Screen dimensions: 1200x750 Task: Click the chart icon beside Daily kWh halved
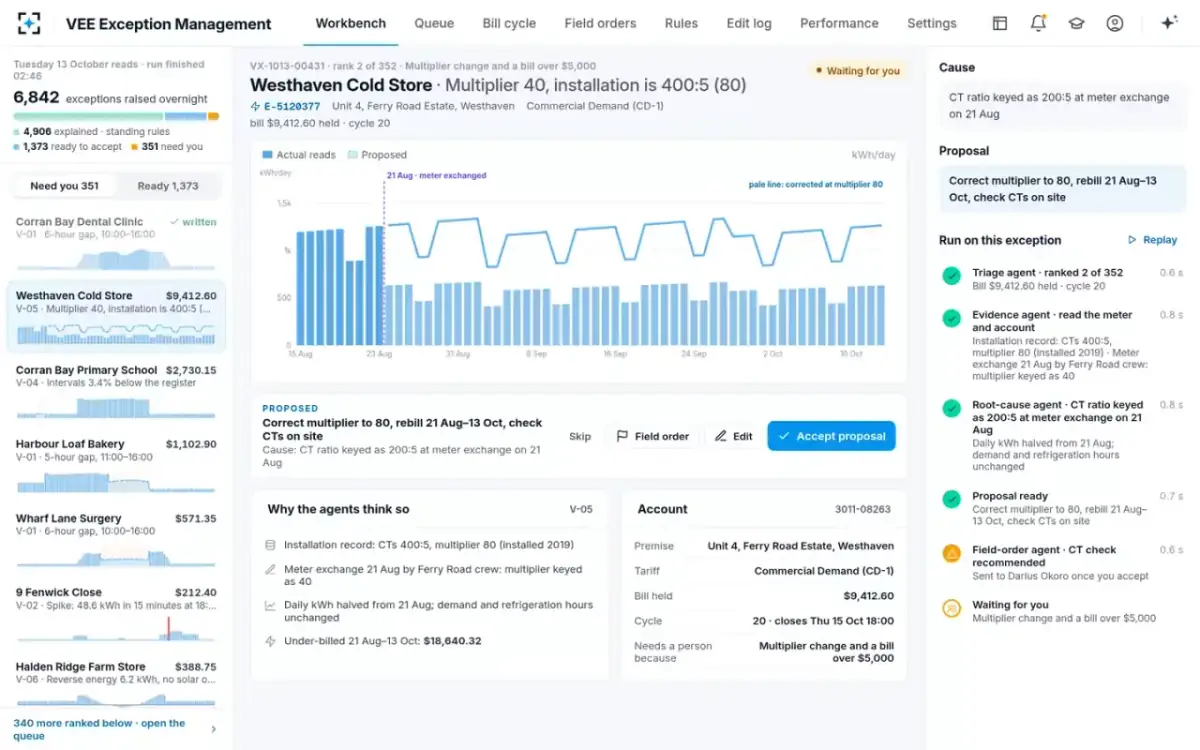tap(270, 605)
